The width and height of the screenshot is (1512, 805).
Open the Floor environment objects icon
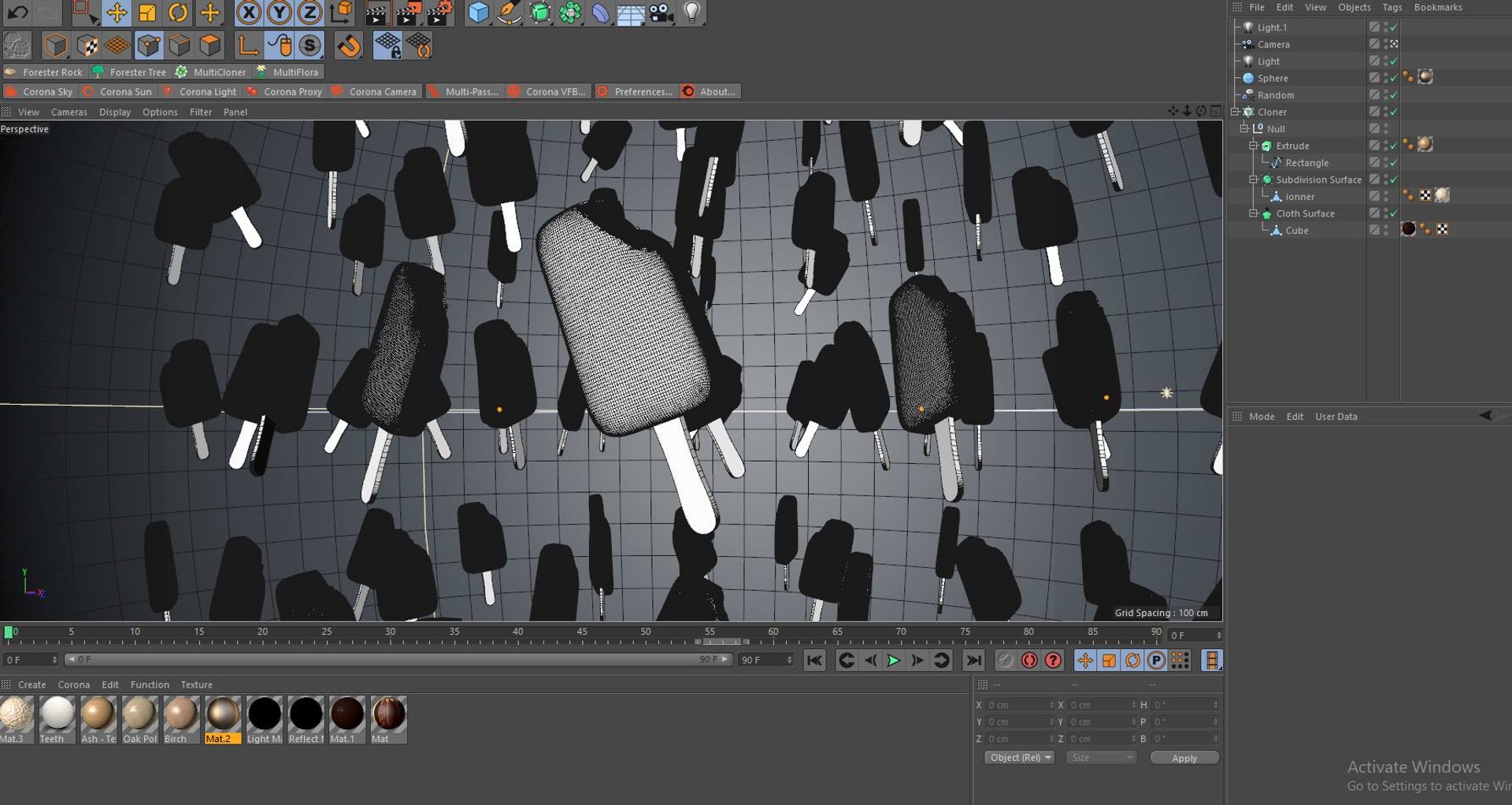[x=631, y=12]
